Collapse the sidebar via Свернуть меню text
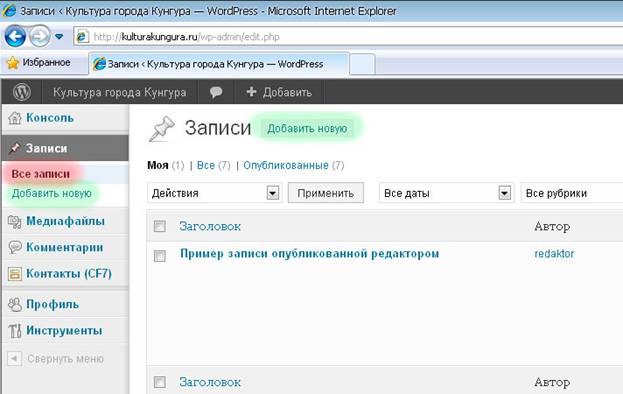The width and height of the screenshot is (623, 394). coord(66,359)
